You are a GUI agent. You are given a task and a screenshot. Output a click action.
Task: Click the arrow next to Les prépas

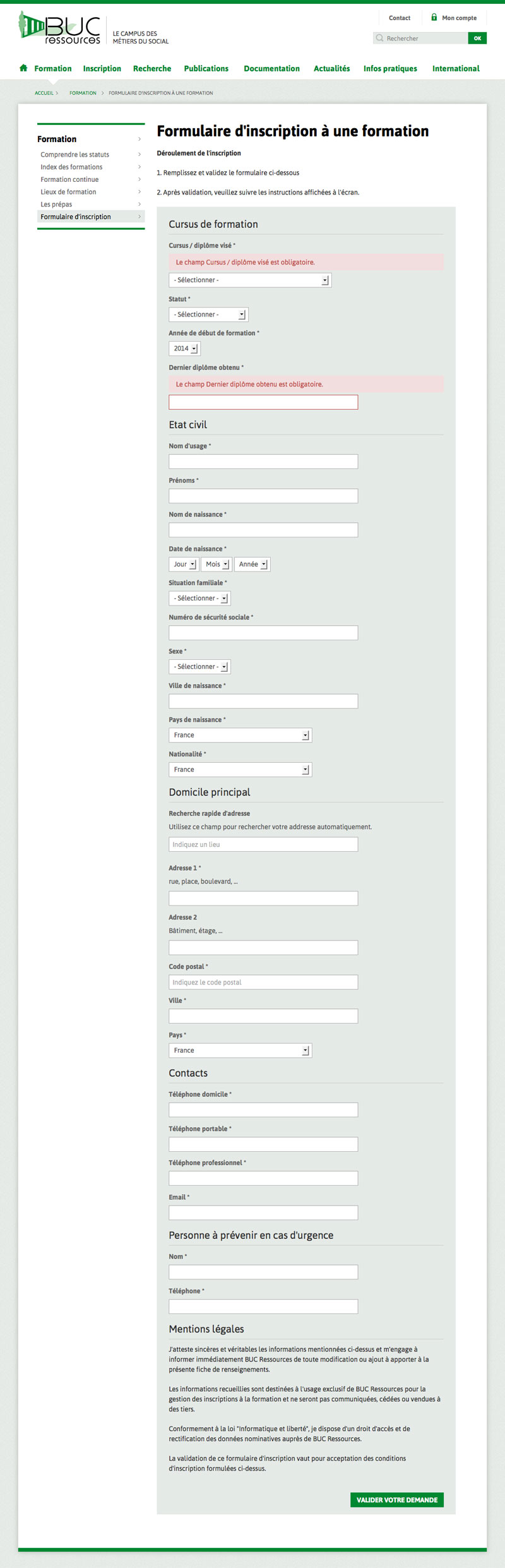140,205
